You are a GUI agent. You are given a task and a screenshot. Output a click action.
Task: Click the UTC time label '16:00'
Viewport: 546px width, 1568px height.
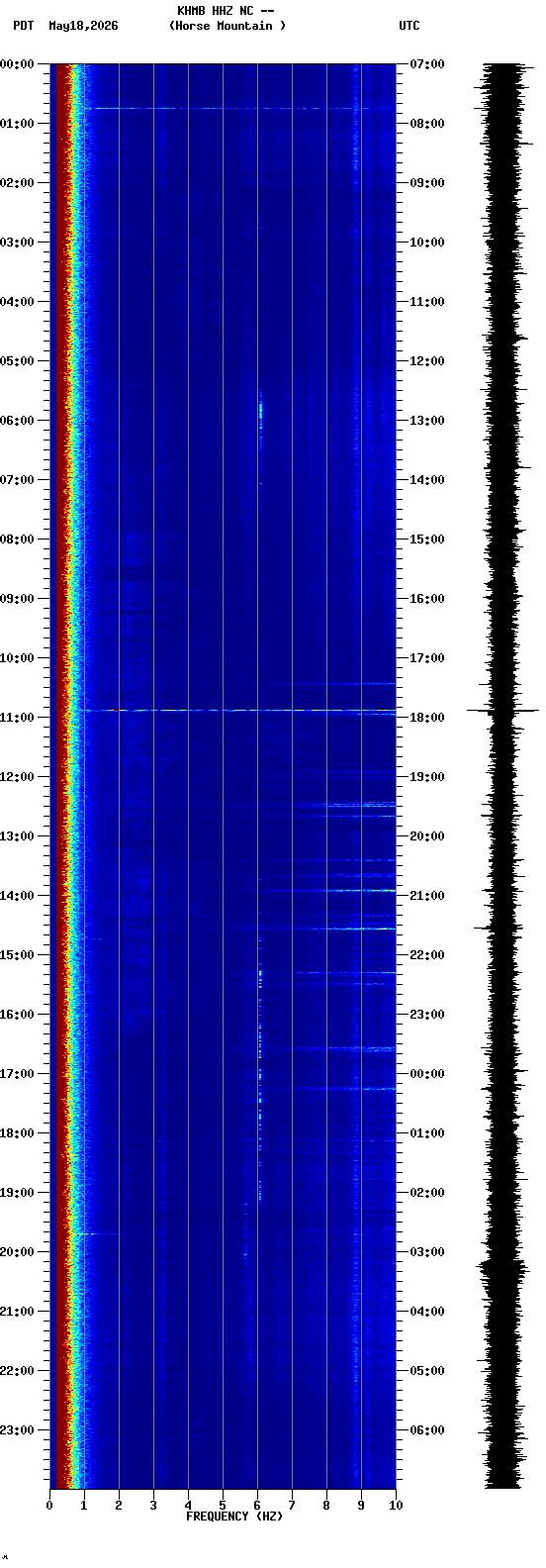[427, 599]
